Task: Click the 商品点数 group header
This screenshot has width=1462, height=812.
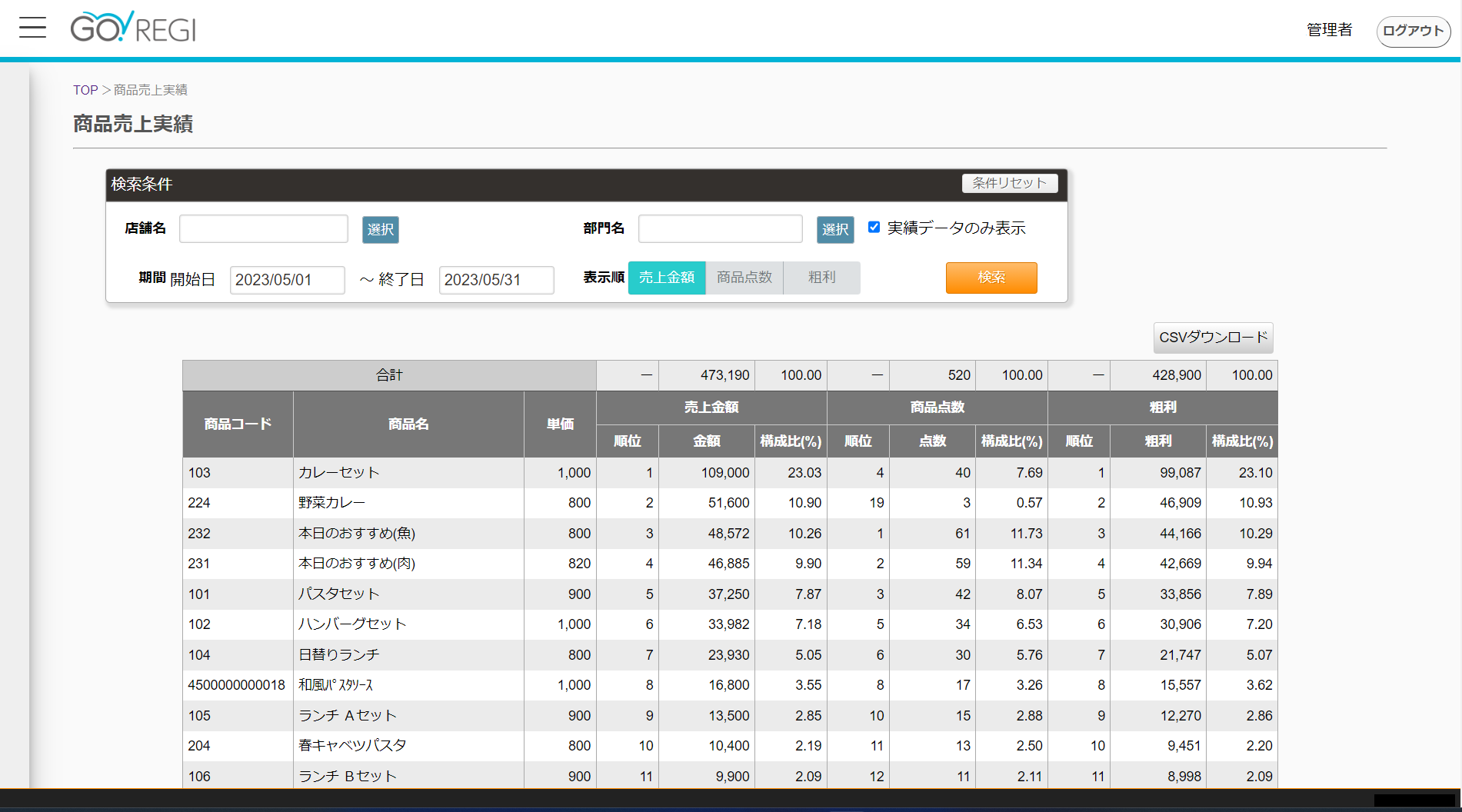Action: point(937,408)
